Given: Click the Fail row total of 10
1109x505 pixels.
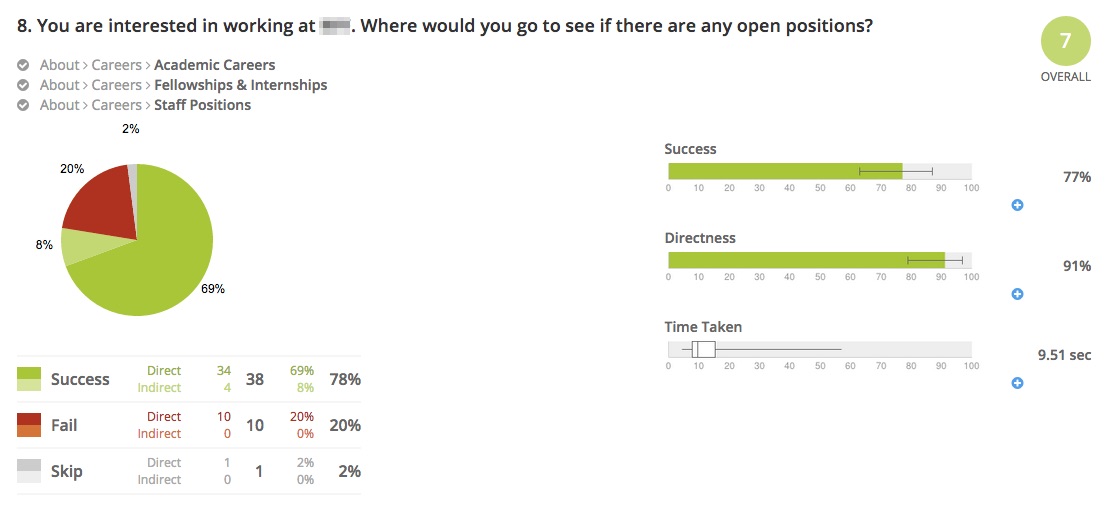Looking at the screenshot, I should tap(255, 425).
